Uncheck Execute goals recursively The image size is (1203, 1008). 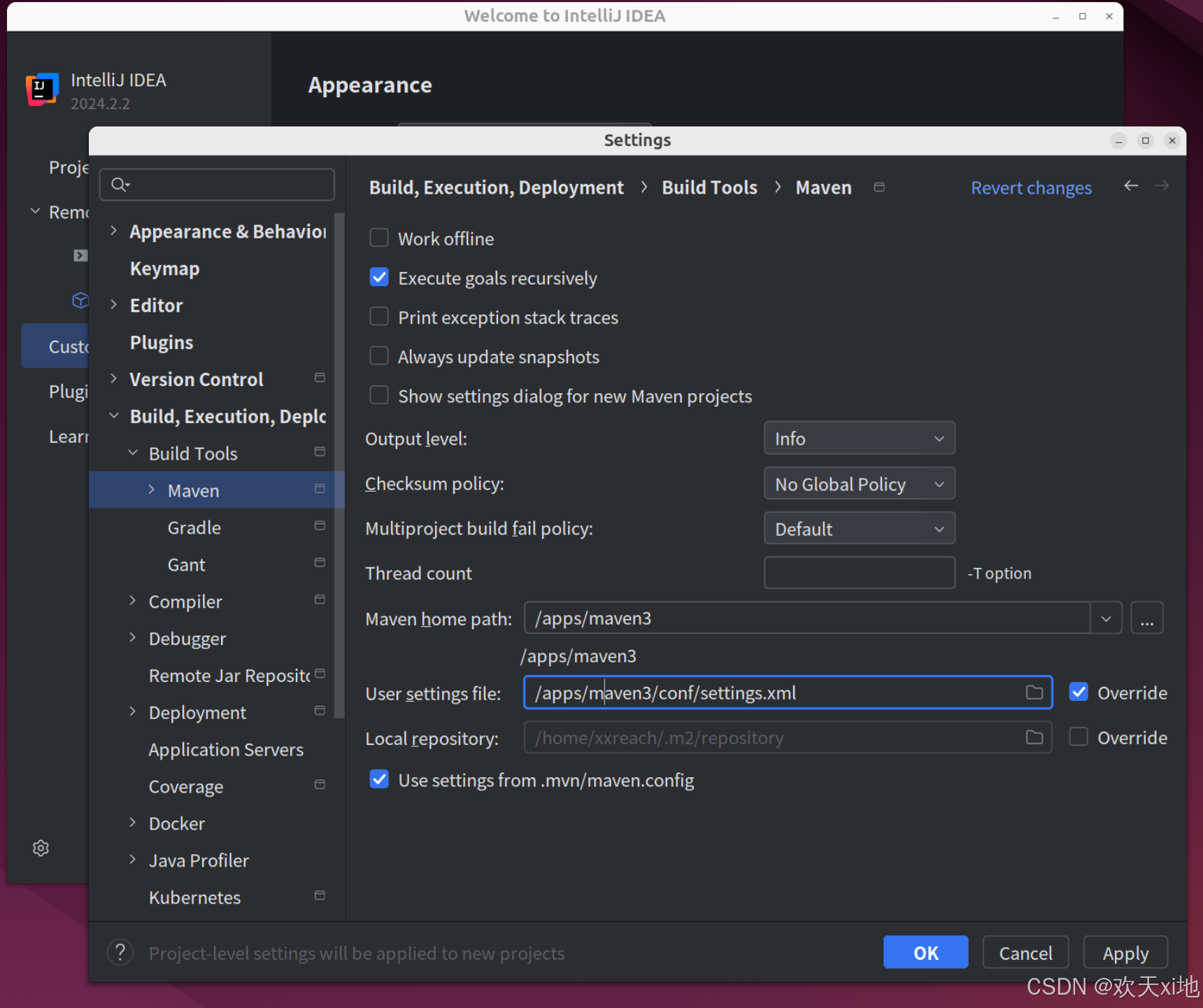379,277
